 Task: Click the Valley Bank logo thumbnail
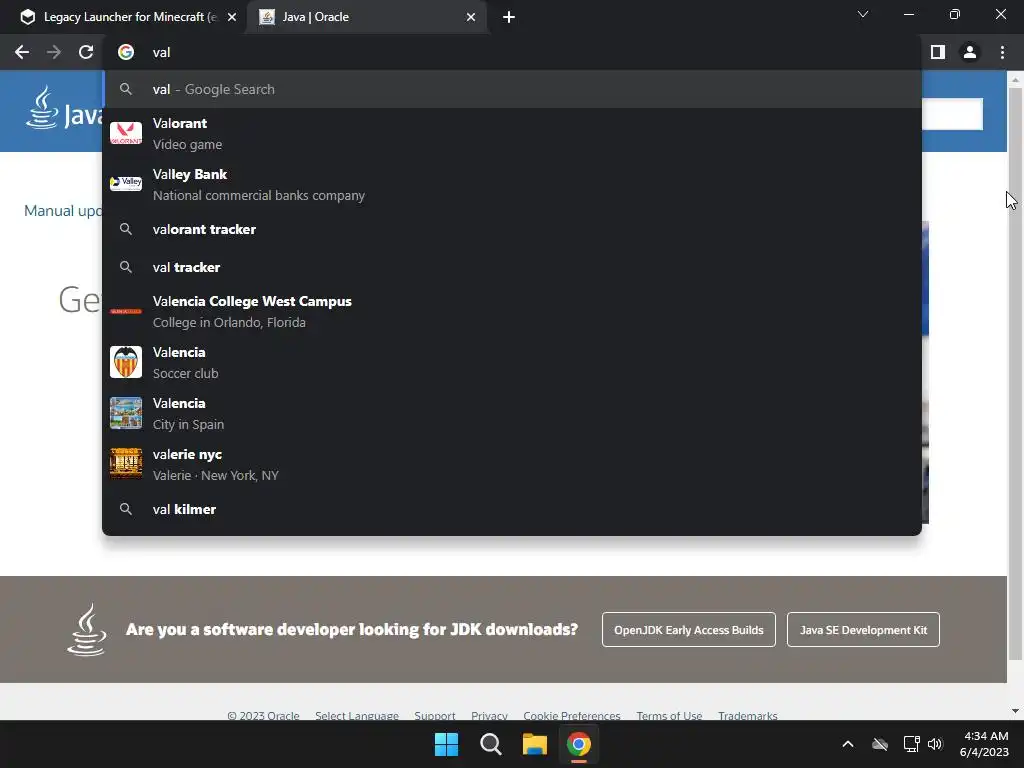click(x=126, y=184)
